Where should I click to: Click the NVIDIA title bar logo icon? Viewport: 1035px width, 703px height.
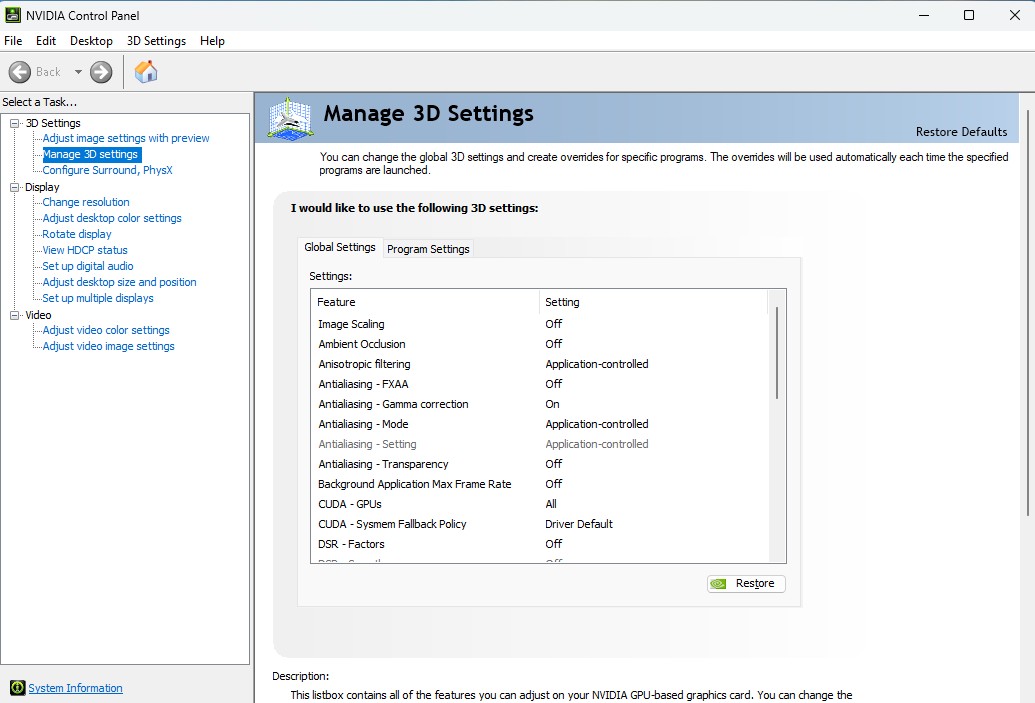tap(13, 15)
